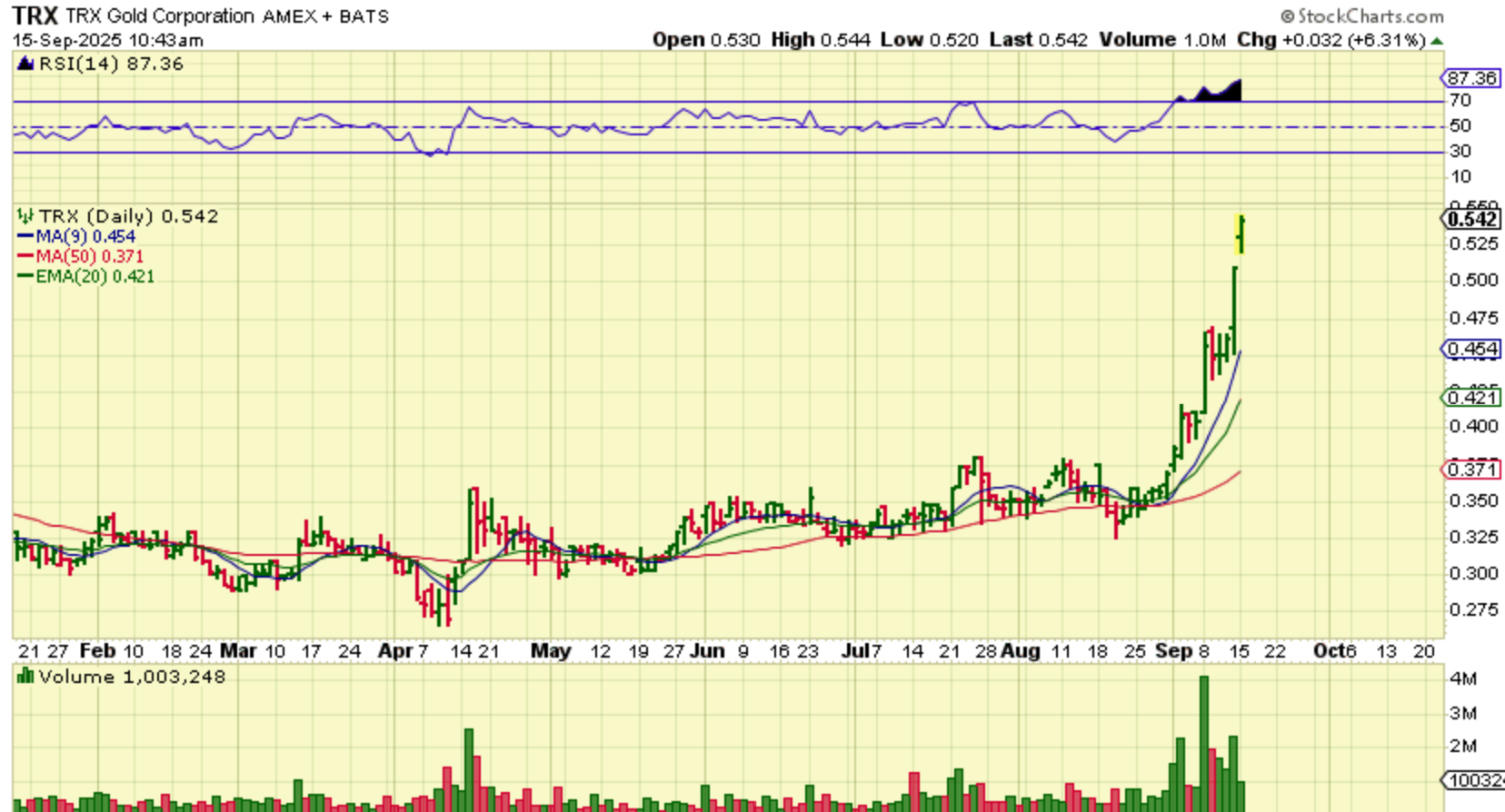The height and width of the screenshot is (812, 1505).
Task: Click the 15-Sep-2025 10:43am timestamp
Action: (x=108, y=41)
